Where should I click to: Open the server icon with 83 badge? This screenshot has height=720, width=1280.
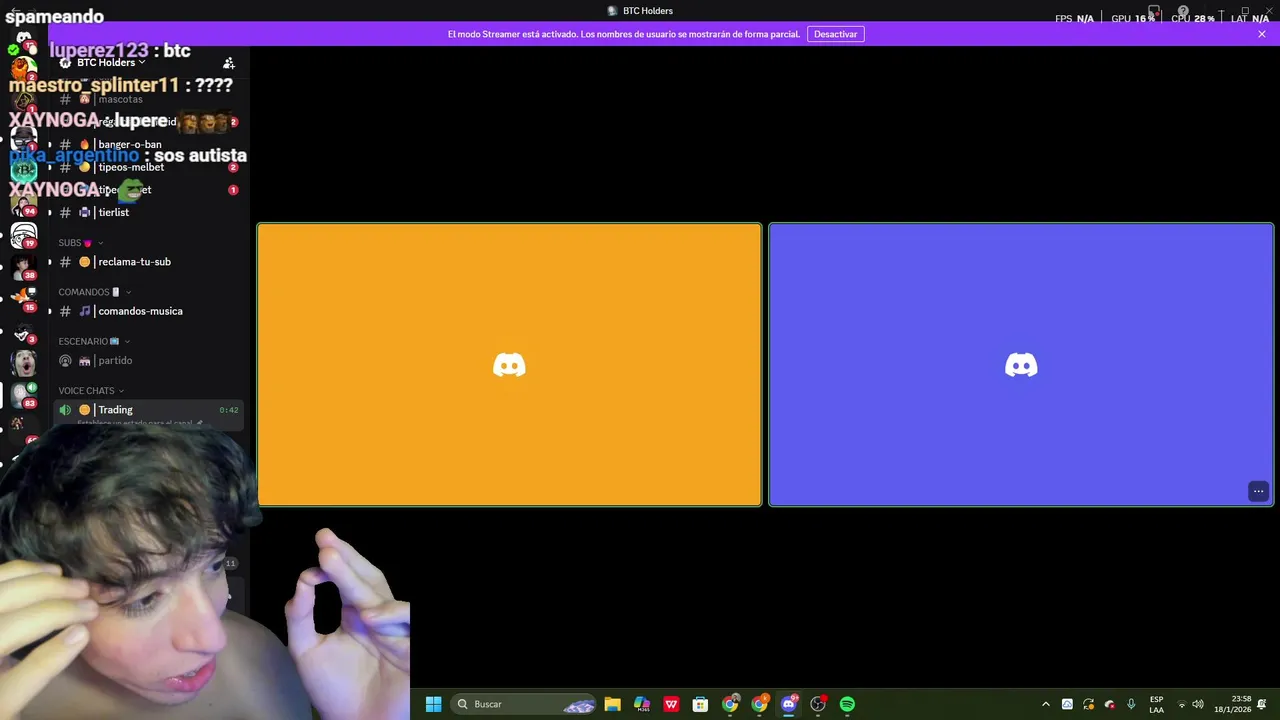(x=24, y=395)
